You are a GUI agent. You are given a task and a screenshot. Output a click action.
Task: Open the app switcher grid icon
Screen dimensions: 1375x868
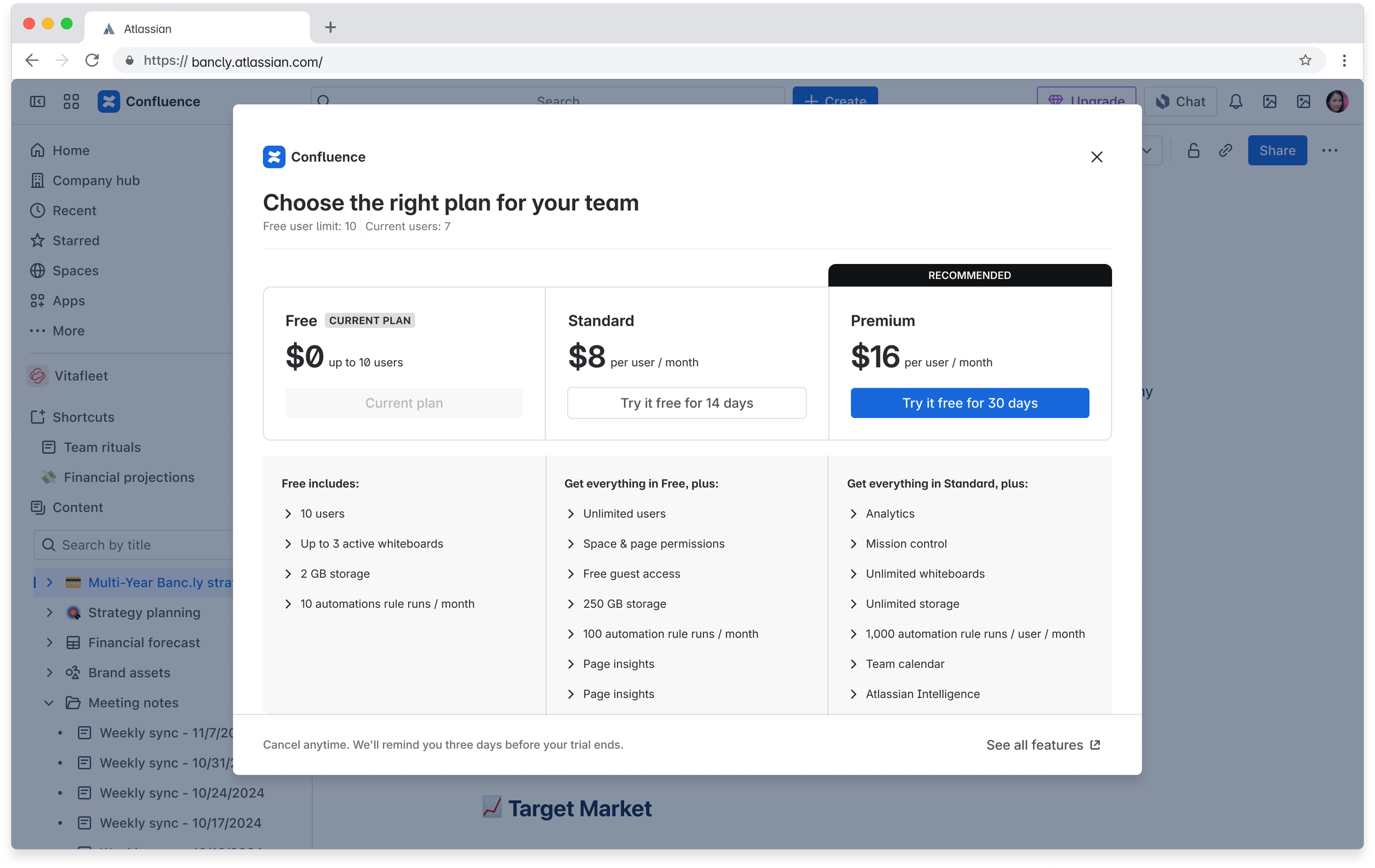[x=71, y=102]
